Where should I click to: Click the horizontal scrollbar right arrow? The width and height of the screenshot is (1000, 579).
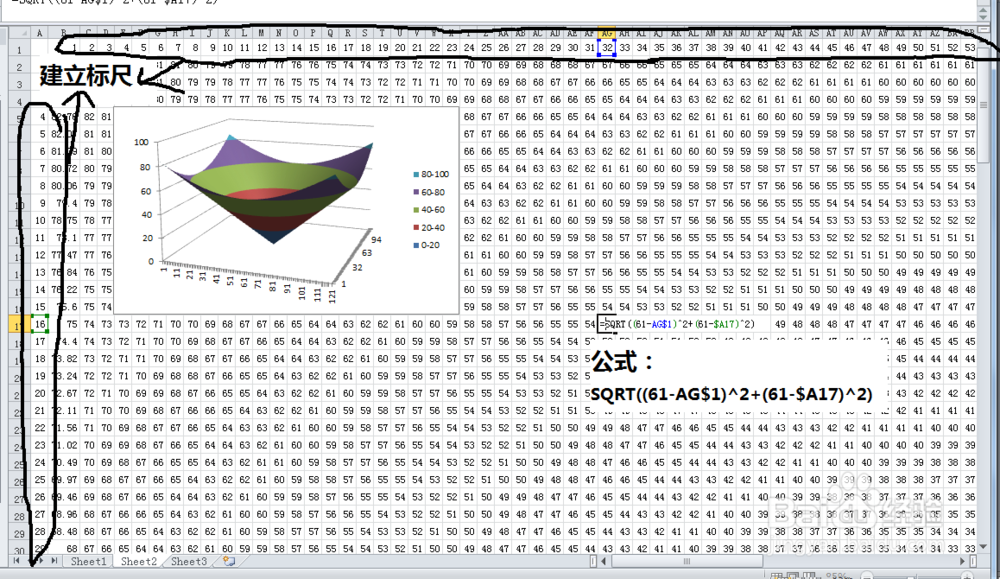point(962,561)
